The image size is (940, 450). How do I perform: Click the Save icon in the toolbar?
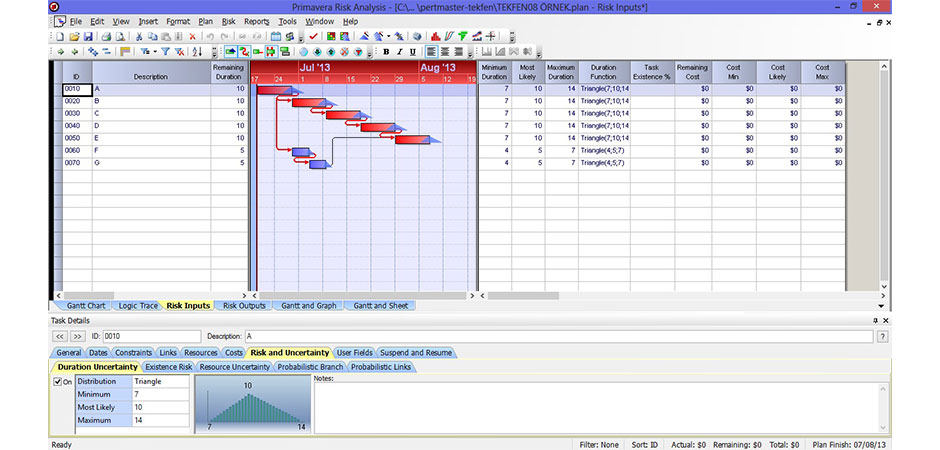(x=86, y=36)
